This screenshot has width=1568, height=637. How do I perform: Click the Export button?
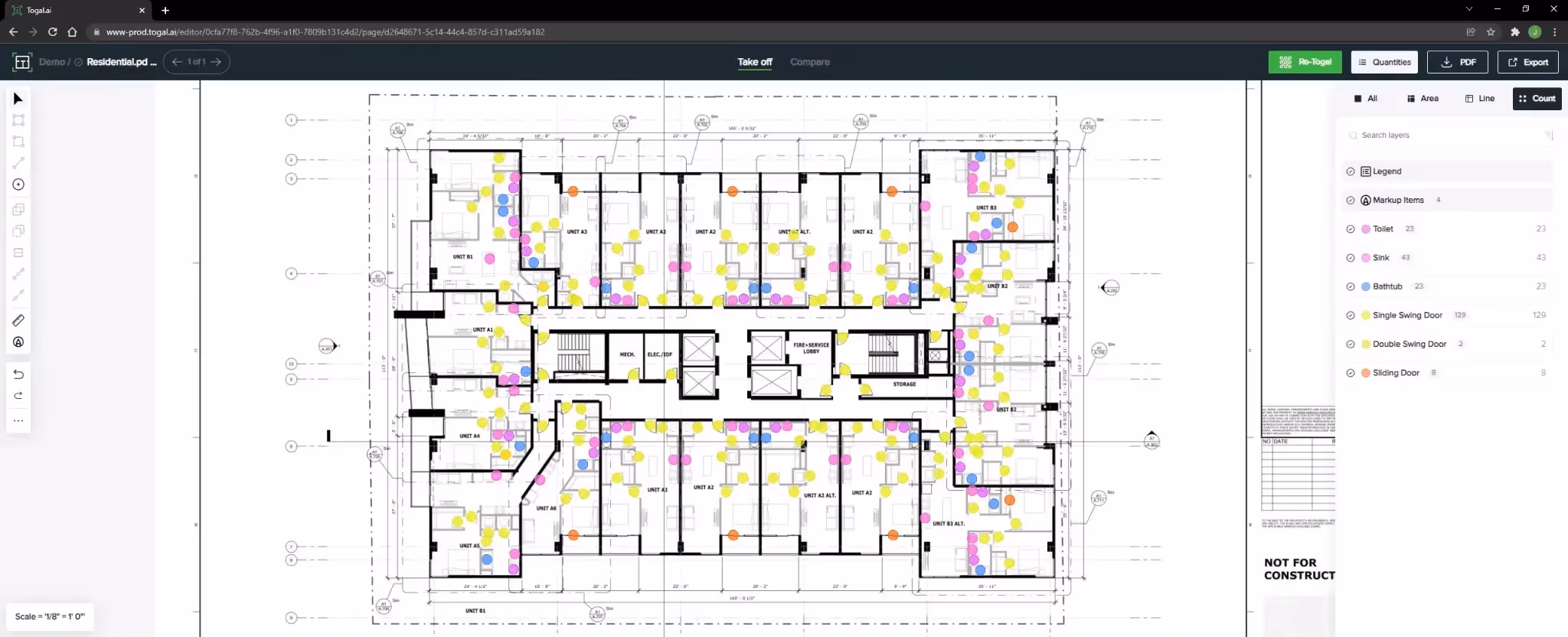point(1528,62)
